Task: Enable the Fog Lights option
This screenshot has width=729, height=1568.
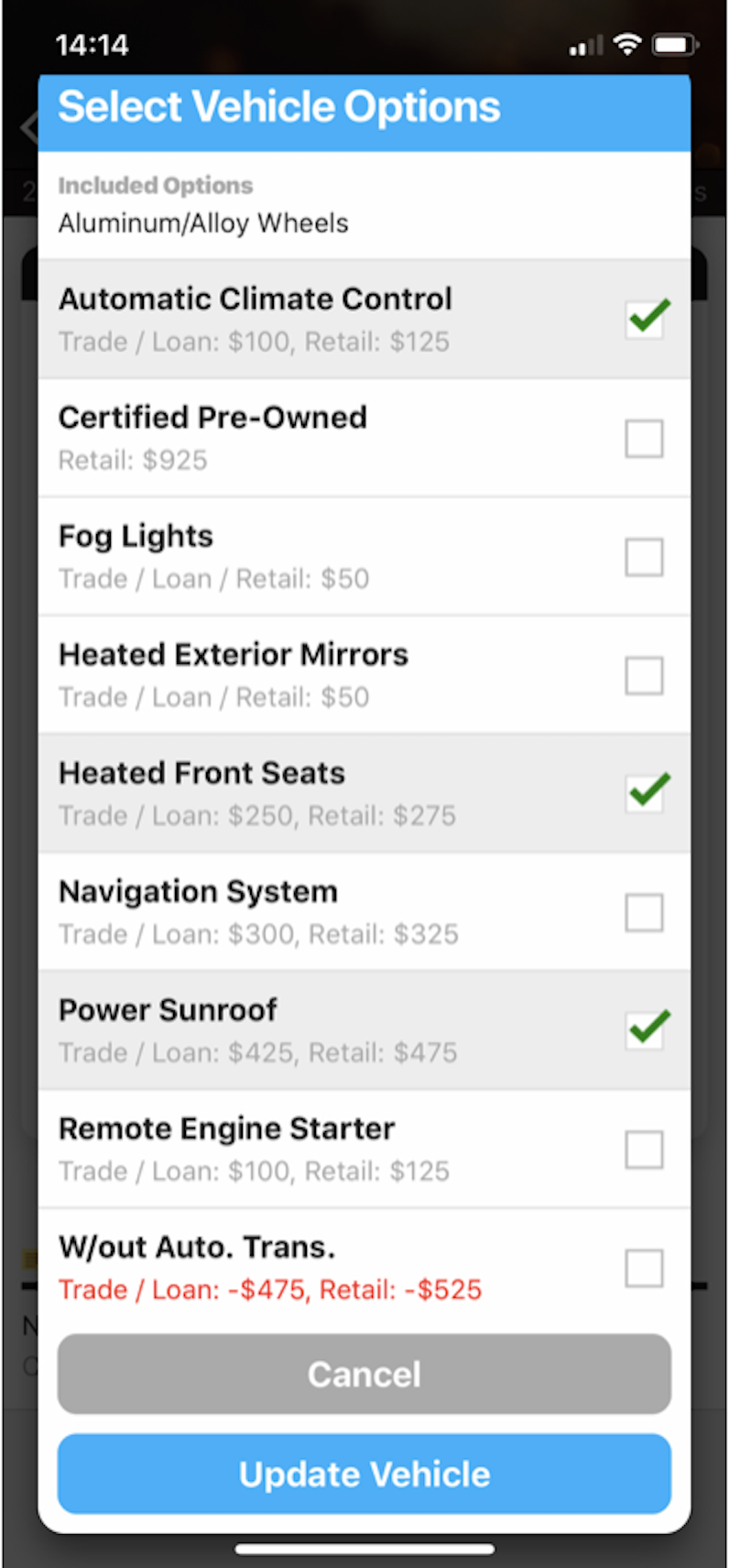Action: 644,557
